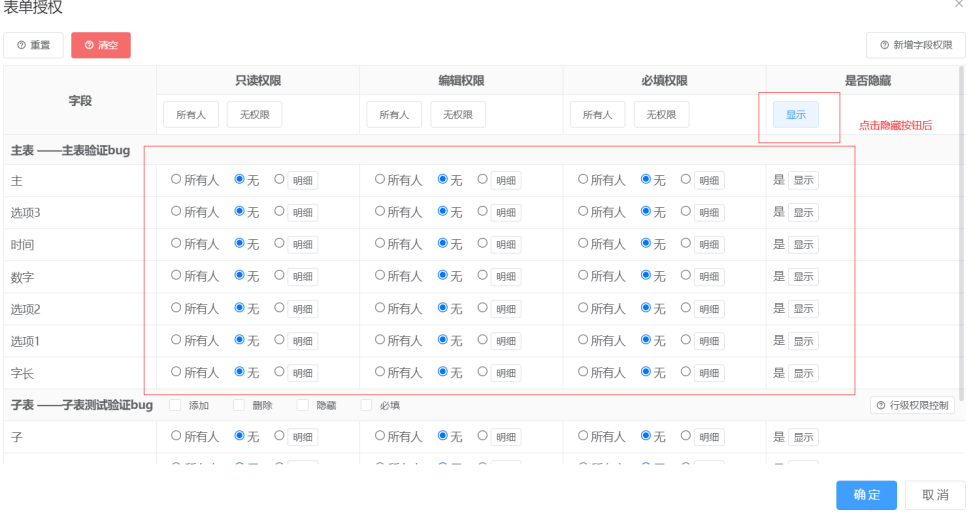Click the 显示 button under 是否隐藏 header
This screenshot has height=522, width=980.
pos(795,115)
